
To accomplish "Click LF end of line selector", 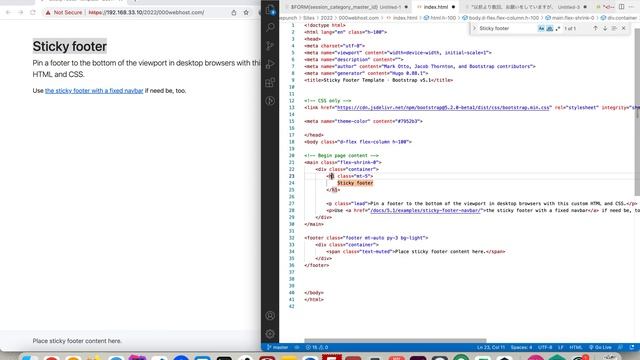I will point(561,347).
